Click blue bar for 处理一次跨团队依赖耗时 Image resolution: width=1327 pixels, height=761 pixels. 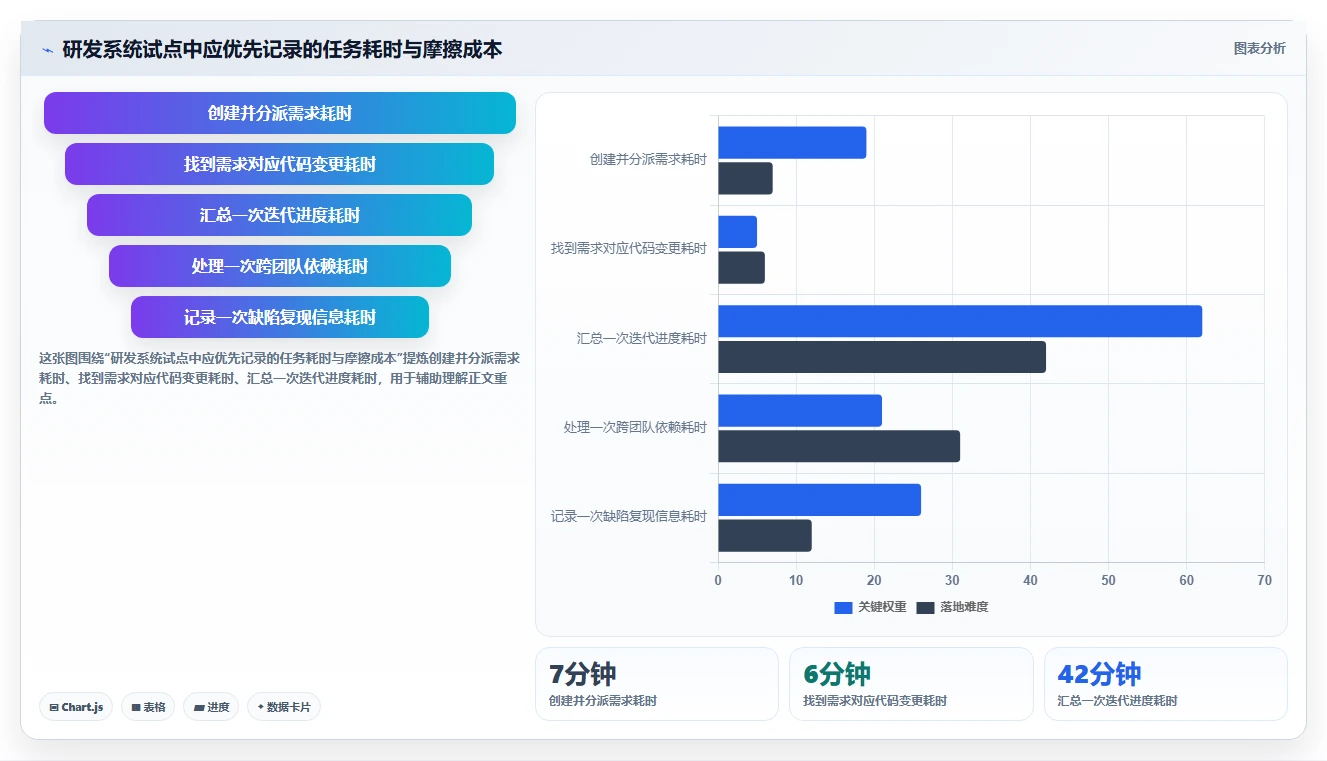coord(800,410)
